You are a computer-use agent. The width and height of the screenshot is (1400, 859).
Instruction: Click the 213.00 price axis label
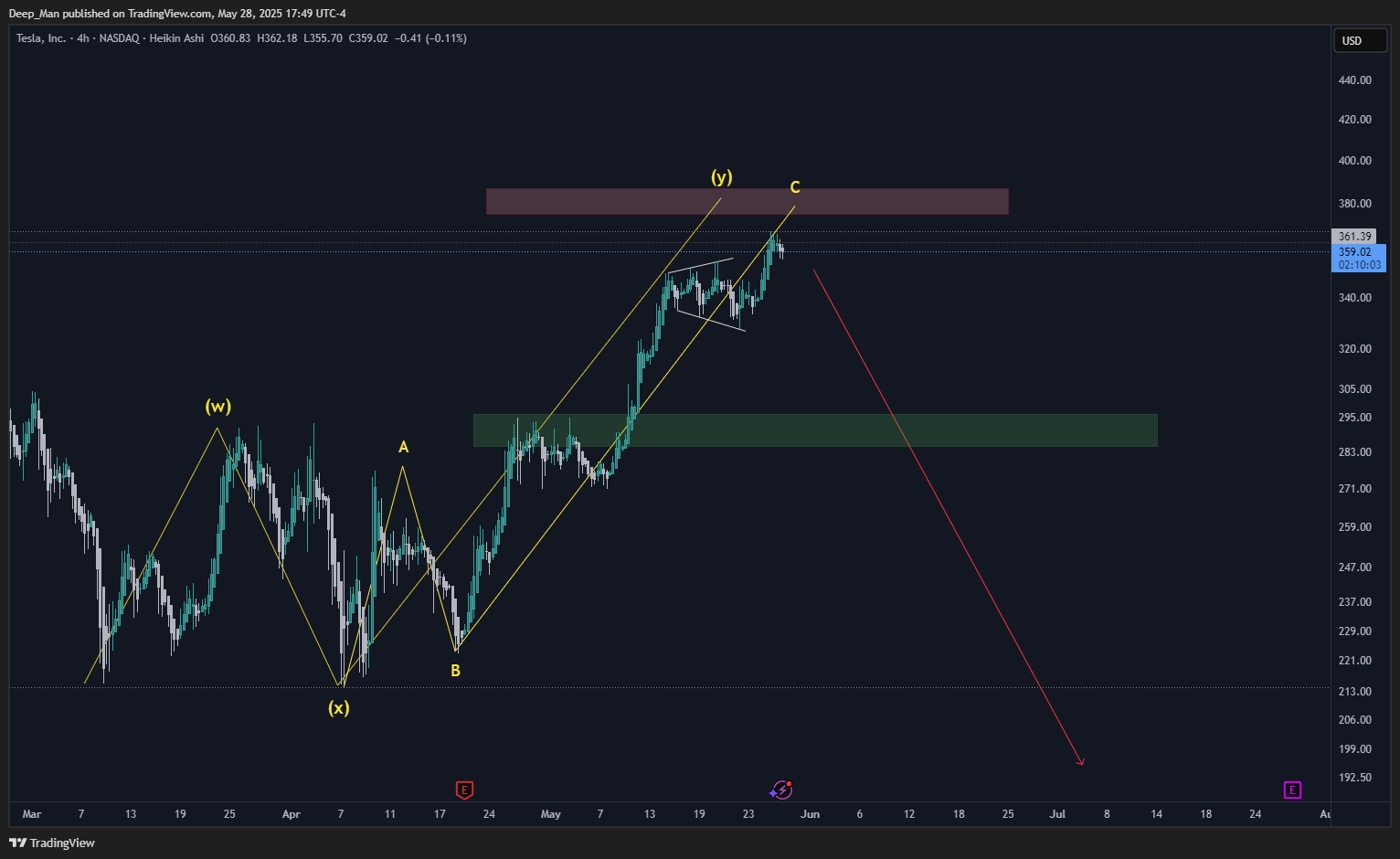coord(1354,692)
